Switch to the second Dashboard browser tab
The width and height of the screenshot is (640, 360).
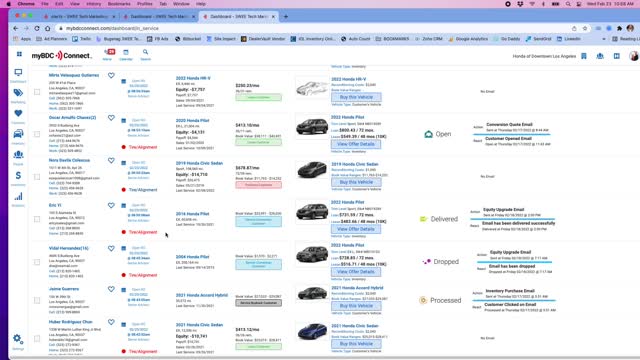[x=158, y=16]
